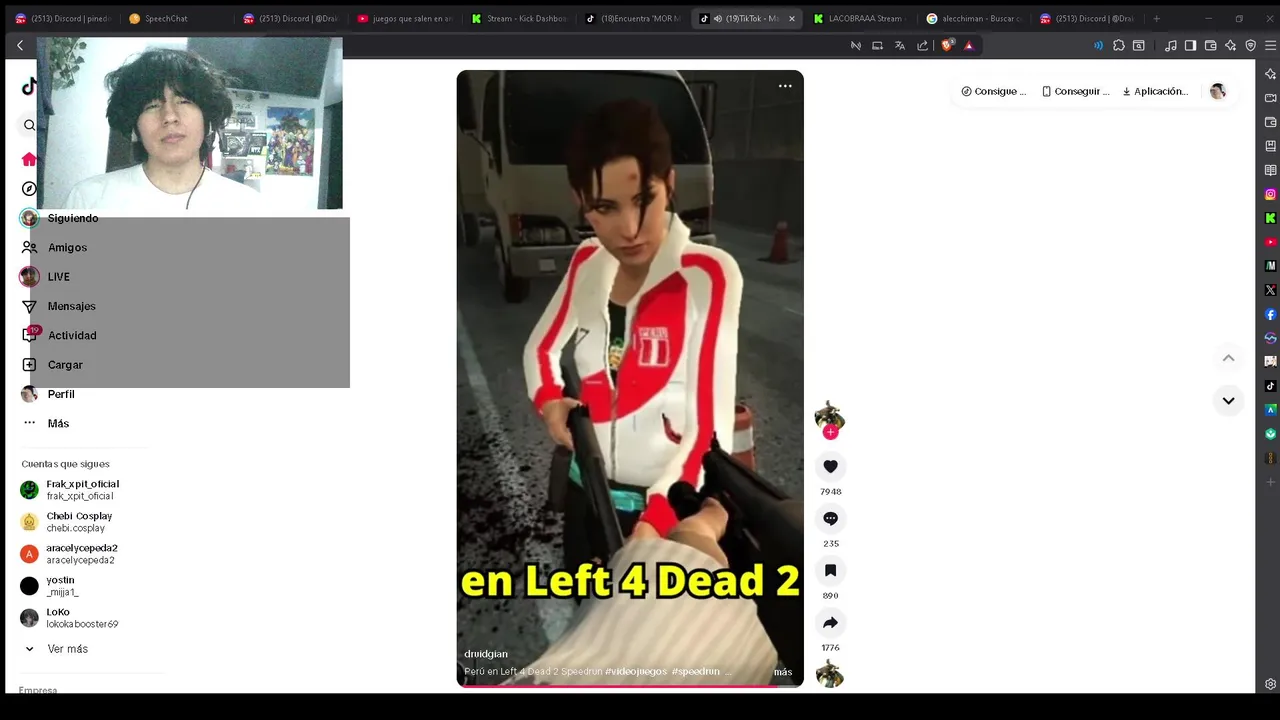
Task: Expand the video description with 'más'
Action: click(783, 672)
